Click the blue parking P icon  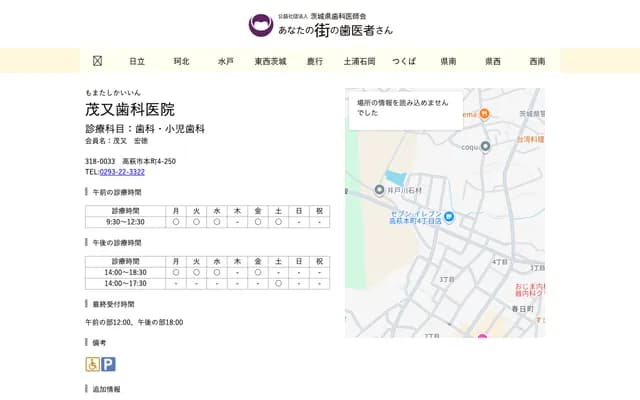pyautogui.click(x=108, y=365)
